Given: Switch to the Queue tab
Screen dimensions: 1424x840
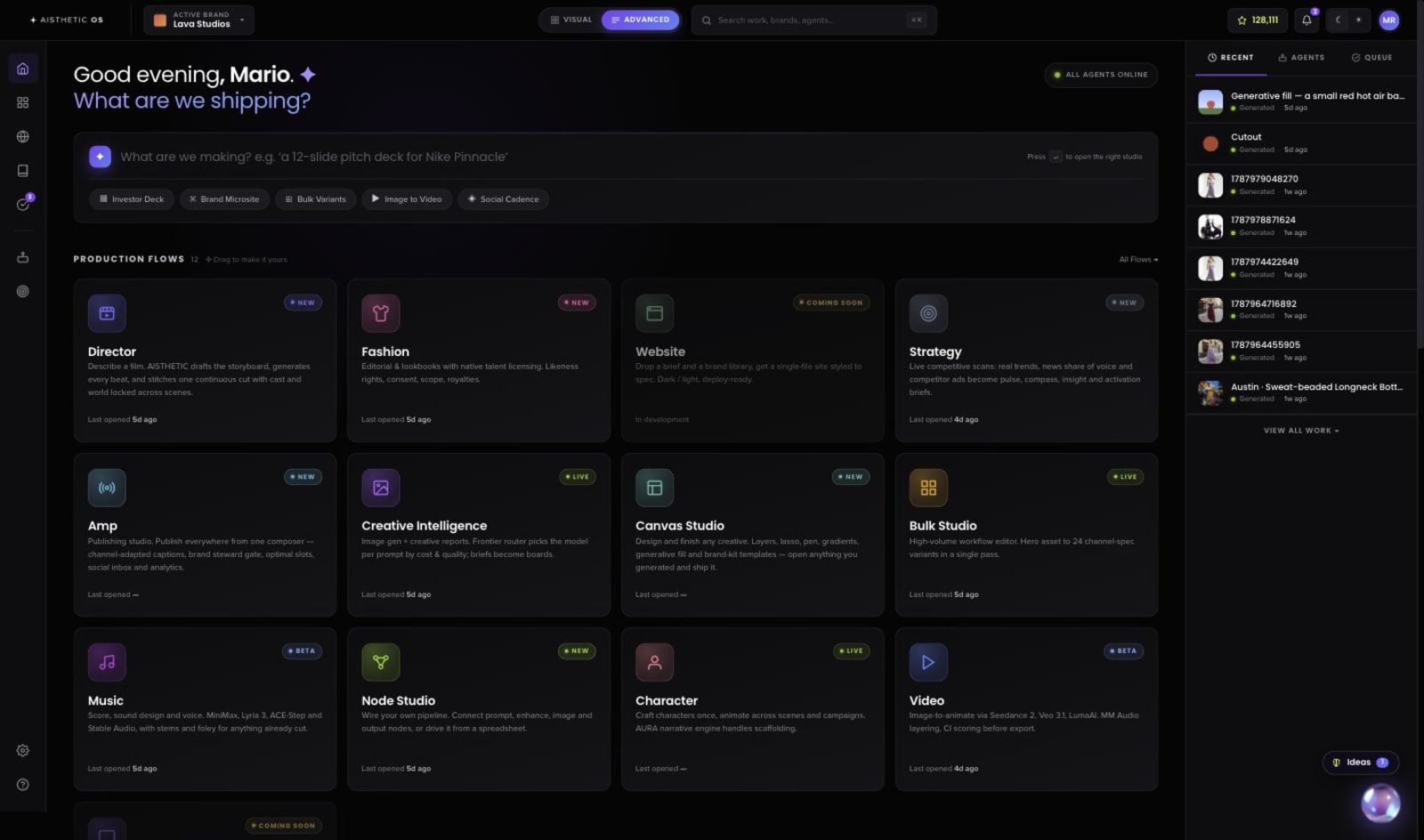Looking at the screenshot, I should (1371, 57).
